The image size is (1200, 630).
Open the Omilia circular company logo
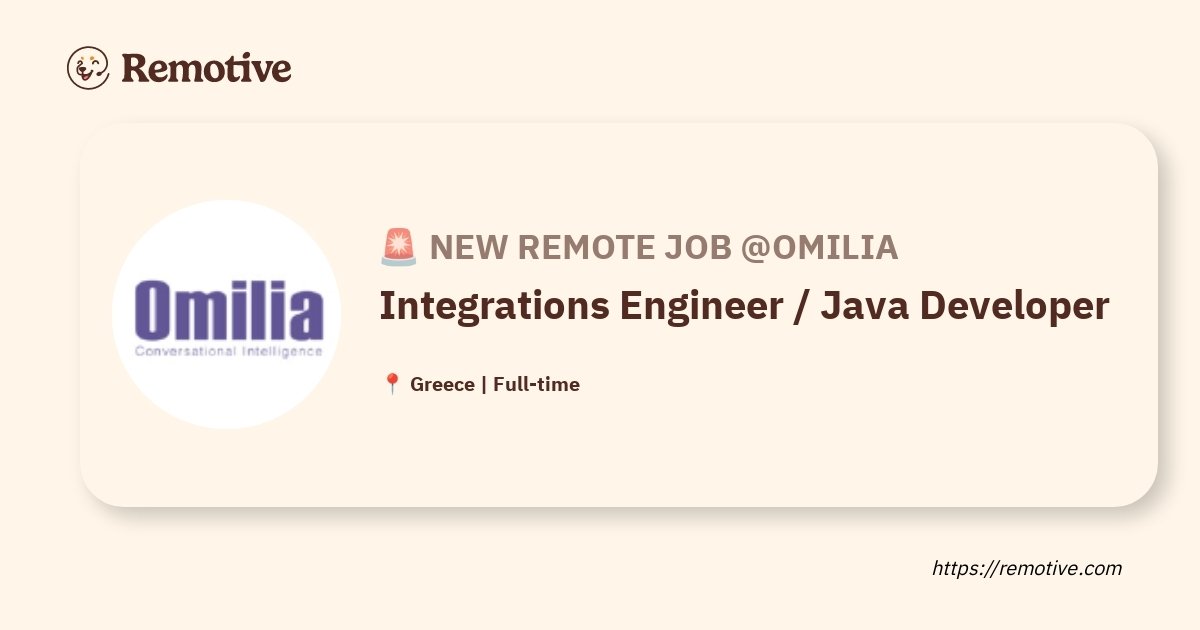(x=227, y=315)
